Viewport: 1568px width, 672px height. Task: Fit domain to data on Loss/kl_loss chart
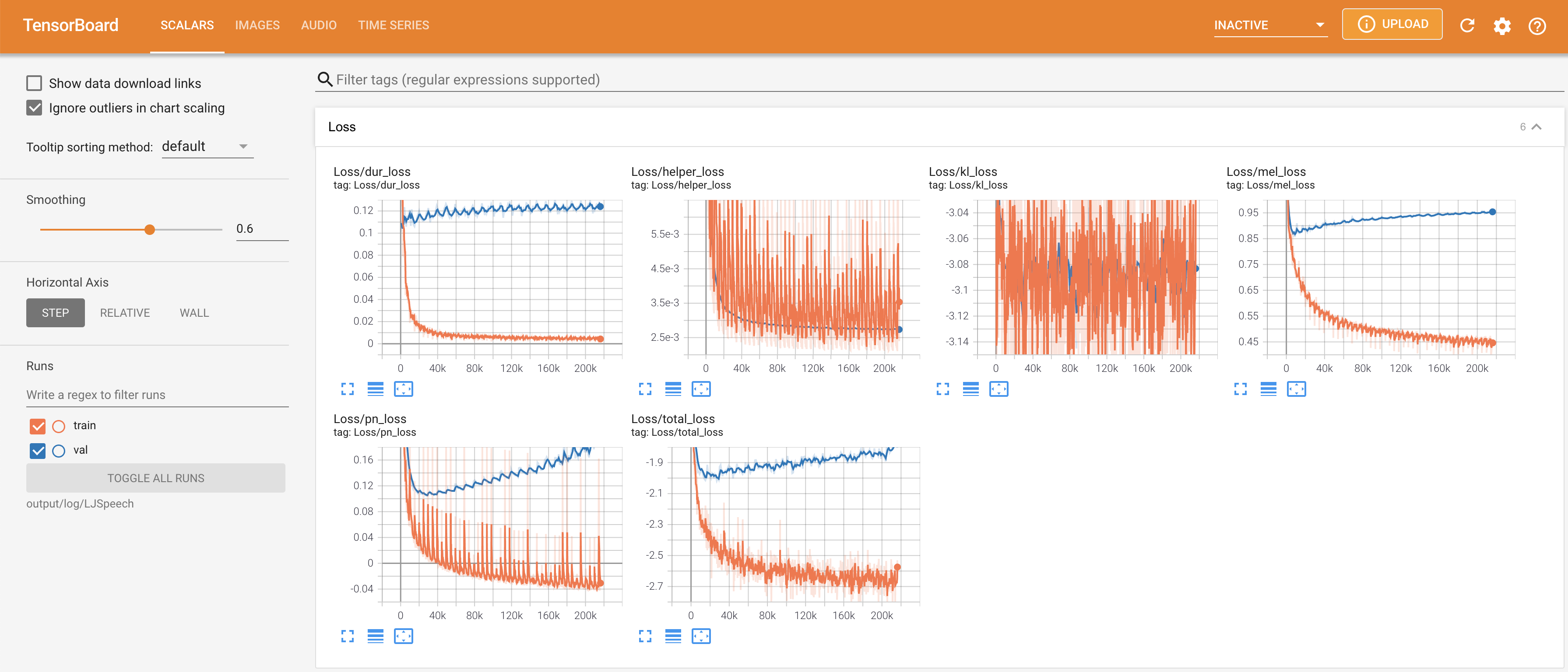(998, 389)
